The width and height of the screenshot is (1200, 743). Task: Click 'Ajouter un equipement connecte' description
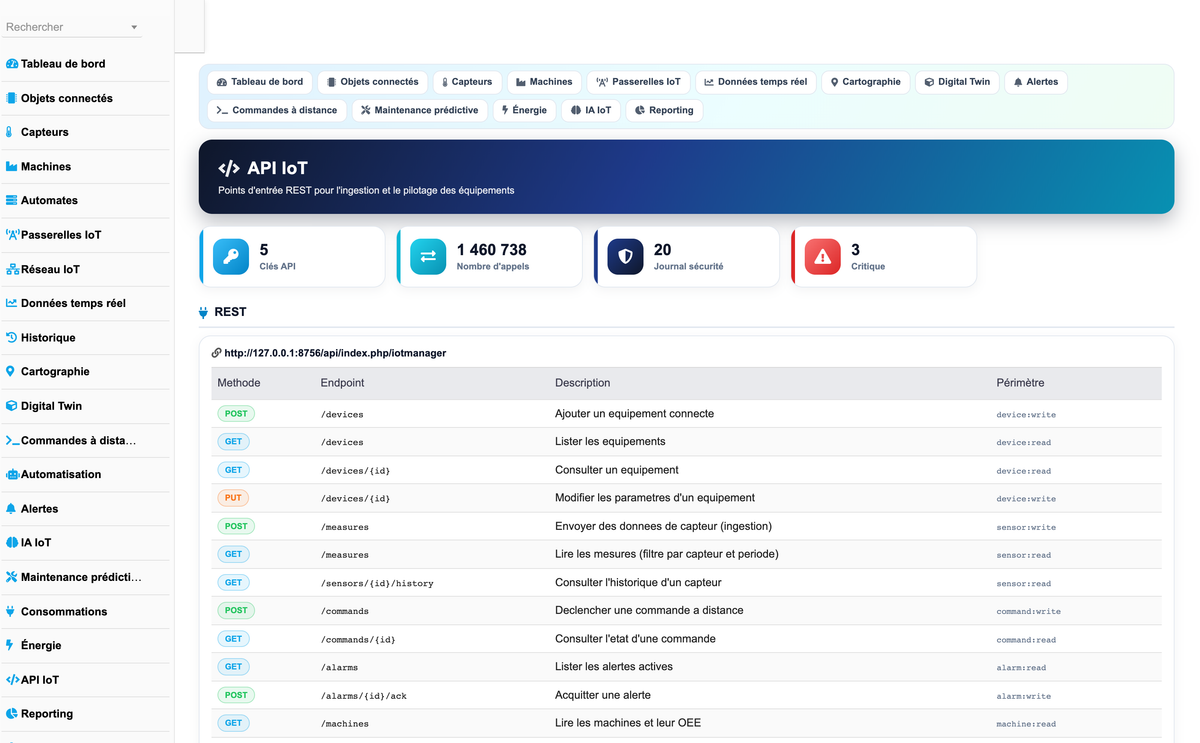pos(635,414)
